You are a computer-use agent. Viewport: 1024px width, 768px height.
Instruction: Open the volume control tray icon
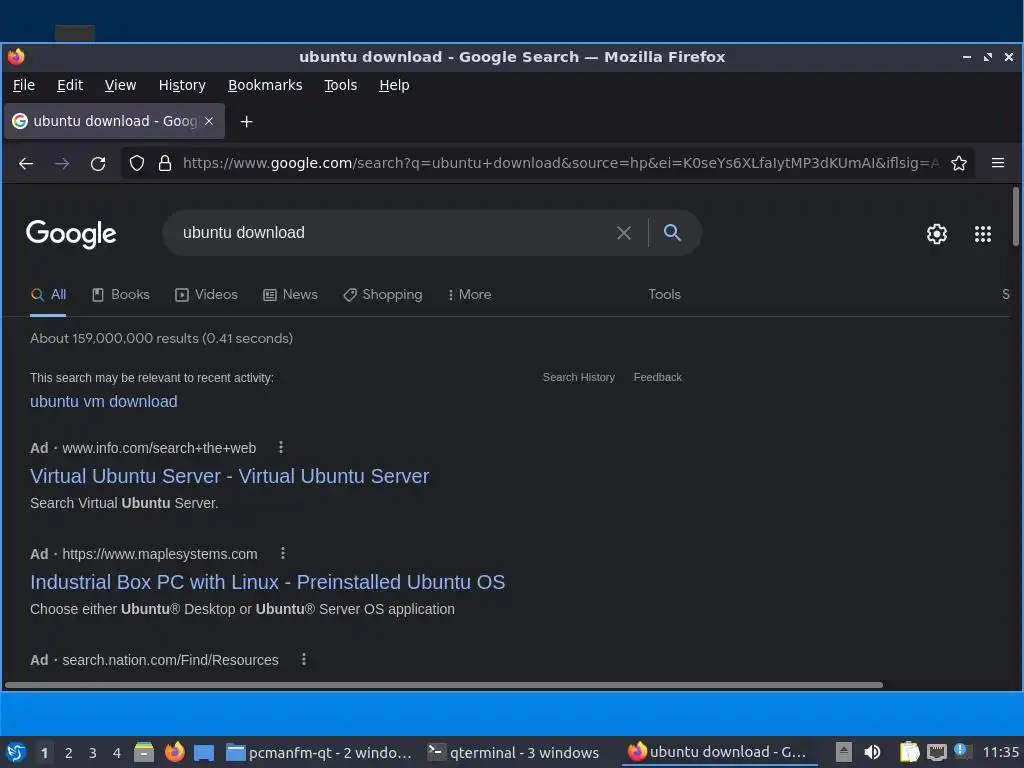coord(872,752)
